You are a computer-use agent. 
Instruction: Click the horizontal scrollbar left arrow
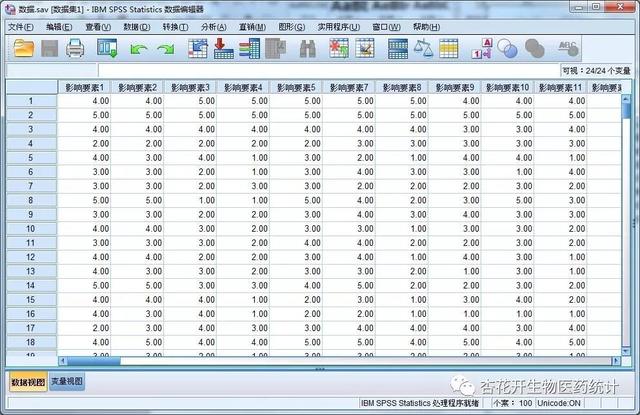[x=63, y=361]
